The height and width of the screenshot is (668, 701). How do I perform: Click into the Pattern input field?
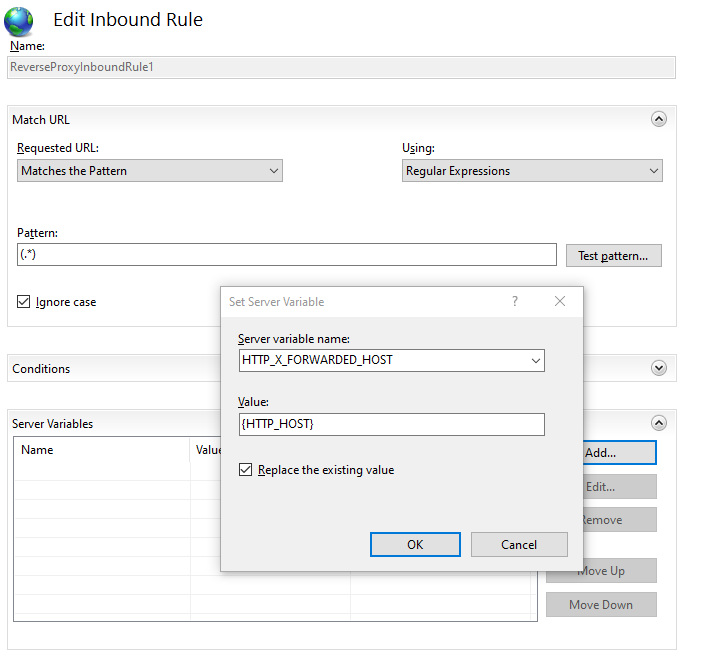coord(287,254)
